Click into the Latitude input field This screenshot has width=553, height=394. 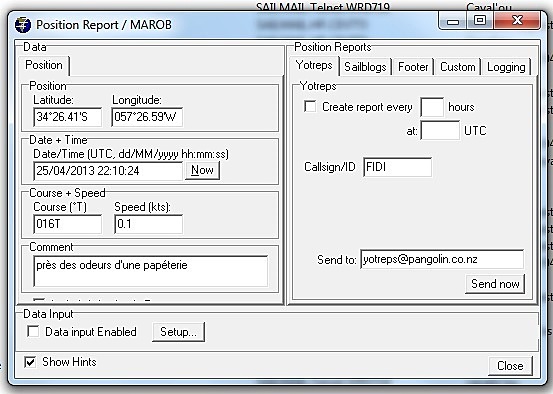coord(68,117)
